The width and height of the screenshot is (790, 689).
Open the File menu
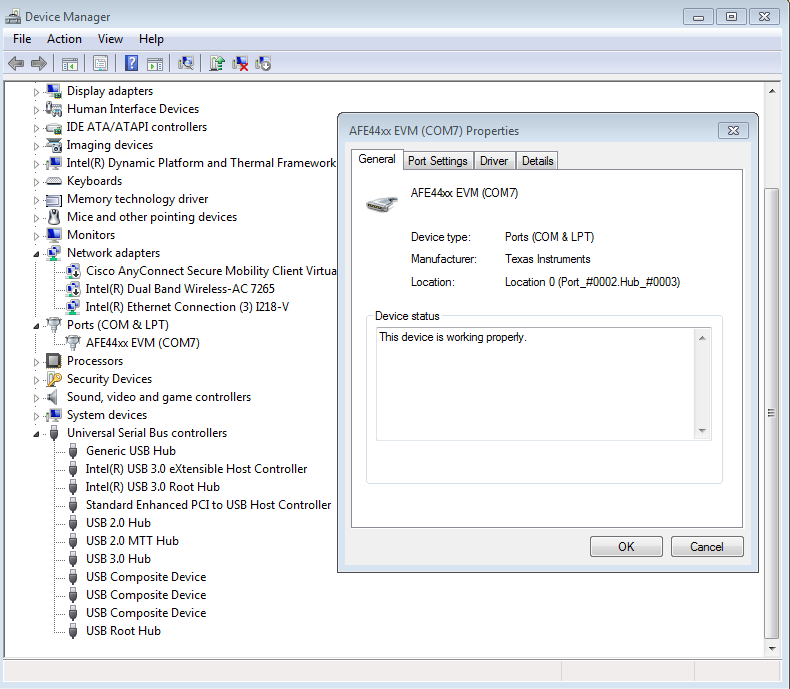pos(22,39)
